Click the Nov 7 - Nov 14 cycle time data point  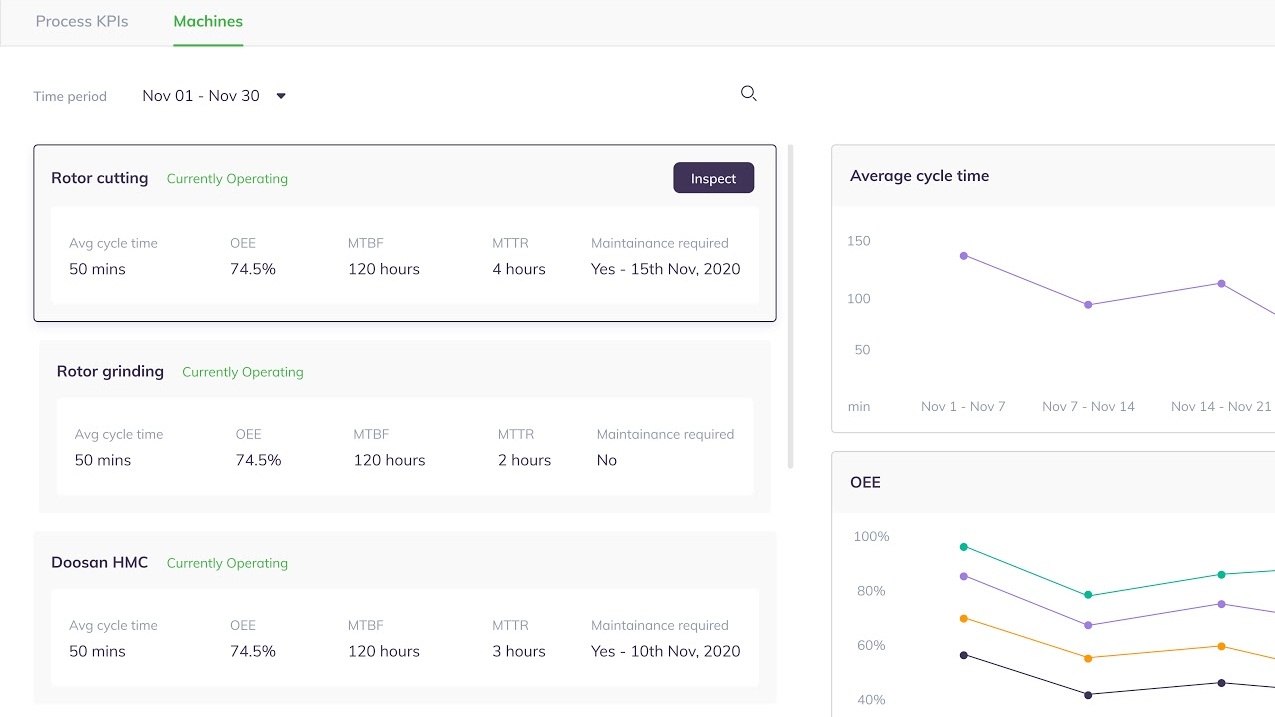tap(1088, 305)
